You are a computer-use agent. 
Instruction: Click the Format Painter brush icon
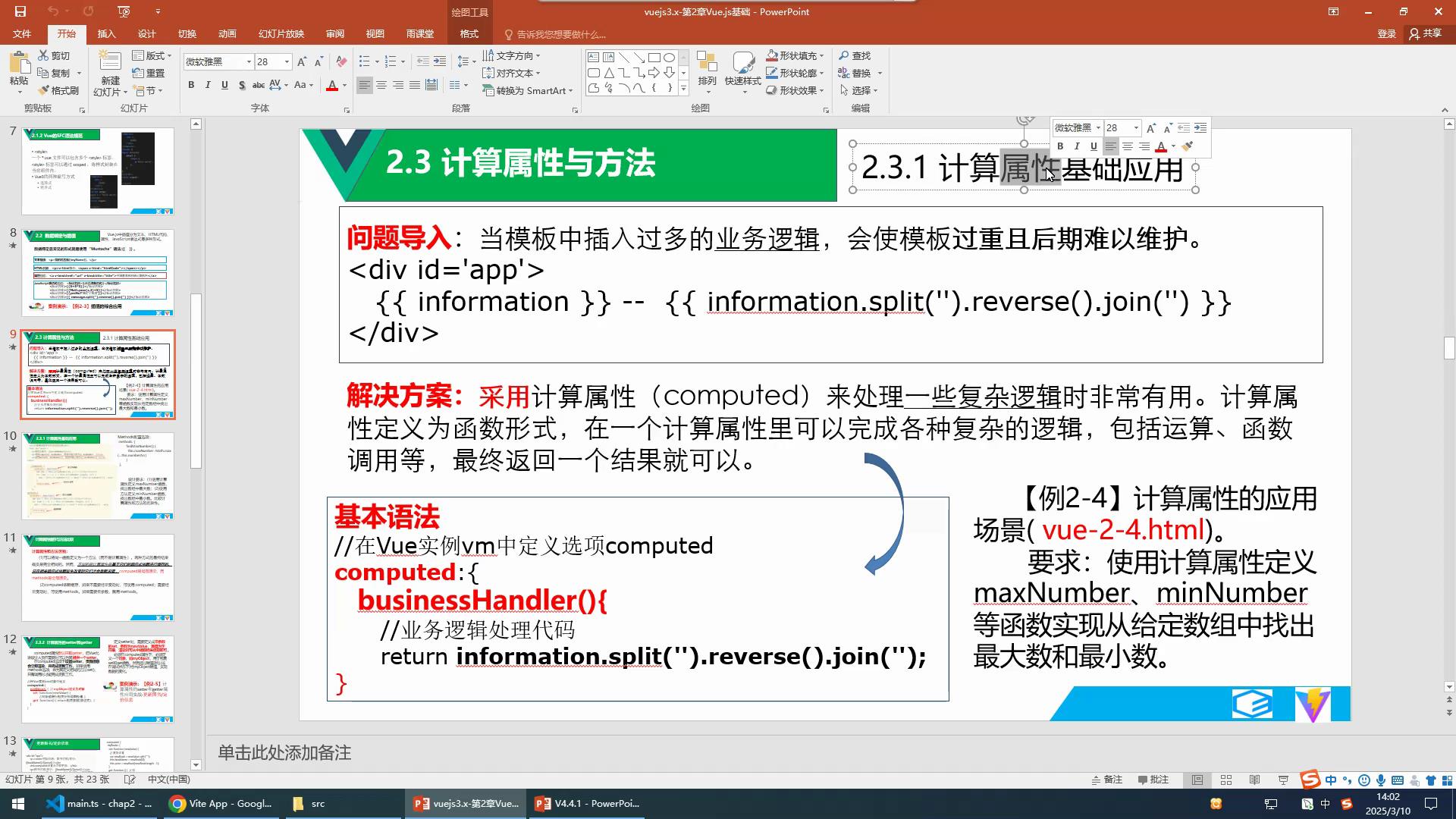click(x=44, y=90)
